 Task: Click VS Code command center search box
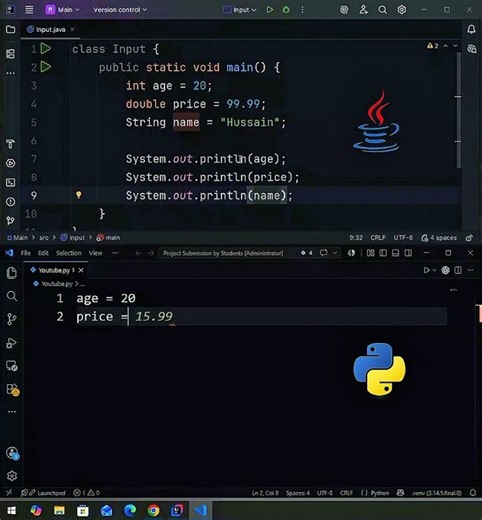[x=223, y=253]
